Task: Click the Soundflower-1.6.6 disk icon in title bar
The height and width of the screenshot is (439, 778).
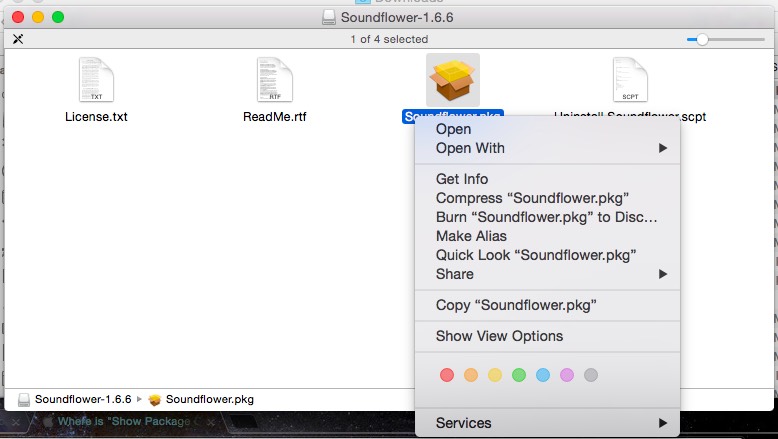Action: pos(328,17)
